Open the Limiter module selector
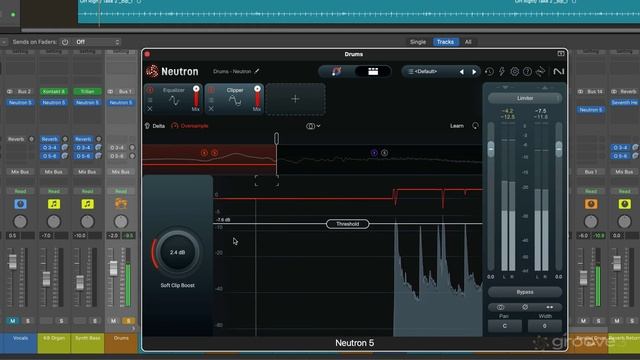The height and width of the screenshot is (360, 640). (x=525, y=98)
